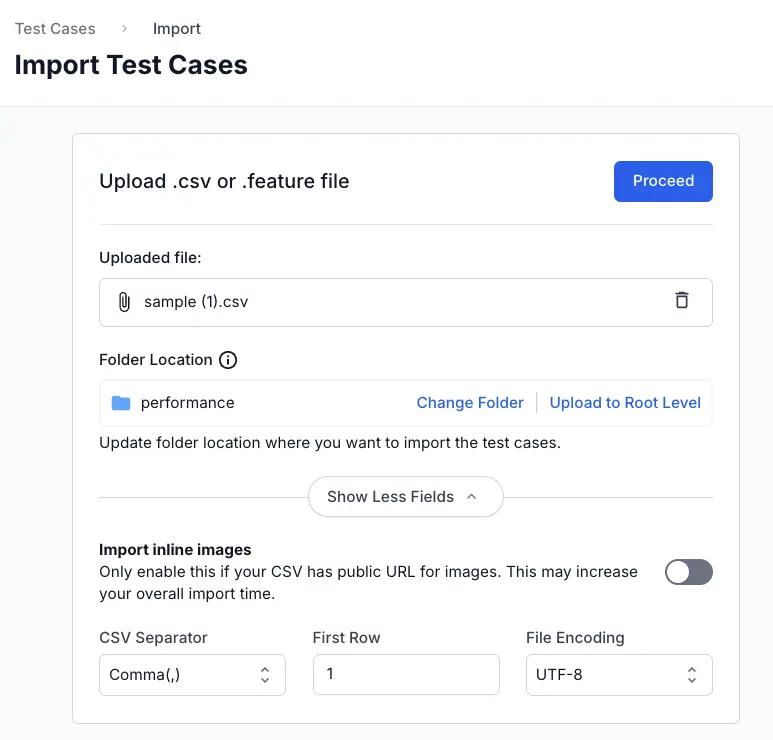
Task: Click the breadcrumb chevron separator
Action: pos(124,29)
